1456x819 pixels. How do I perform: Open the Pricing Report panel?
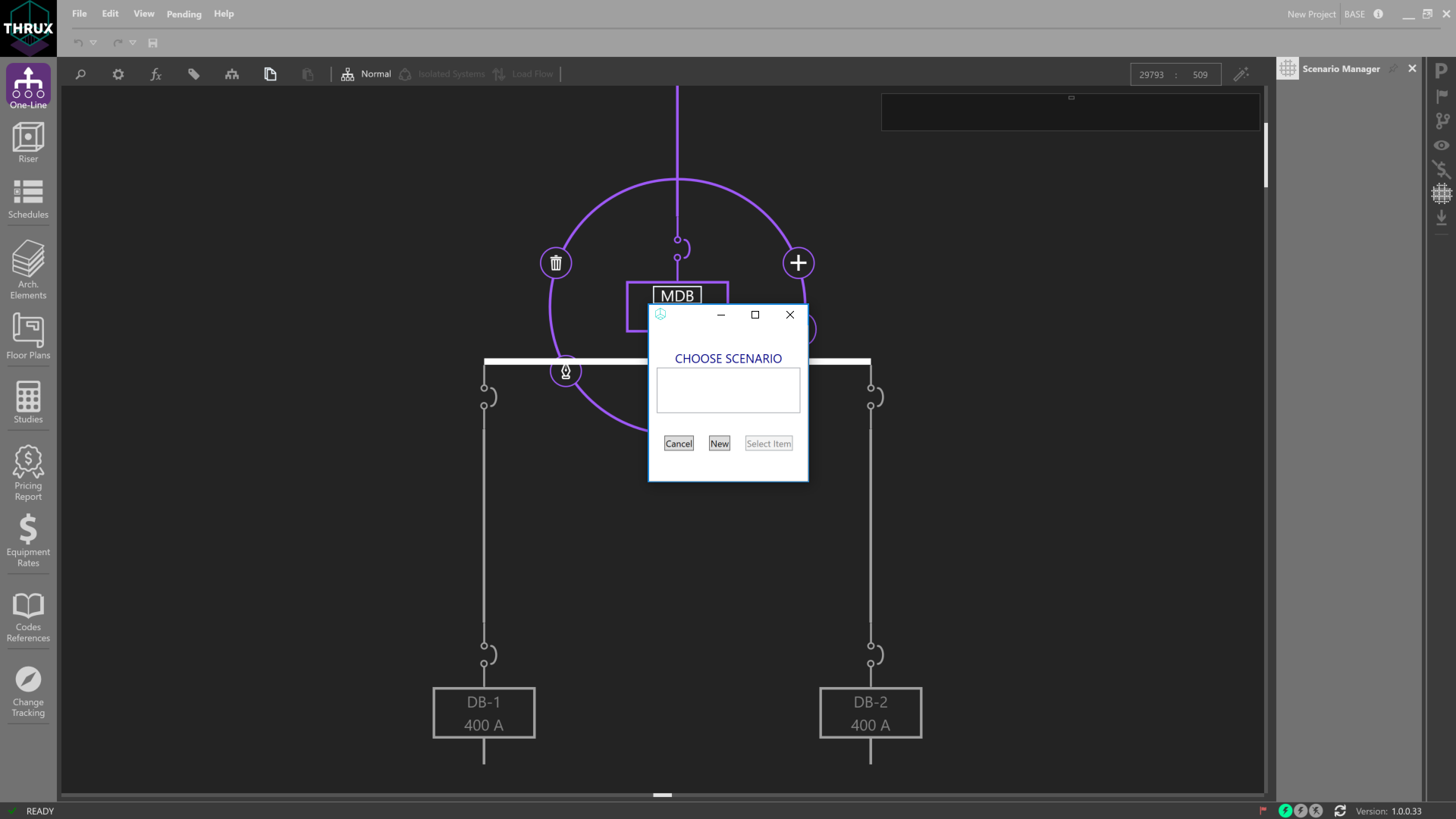tap(28, 470)
